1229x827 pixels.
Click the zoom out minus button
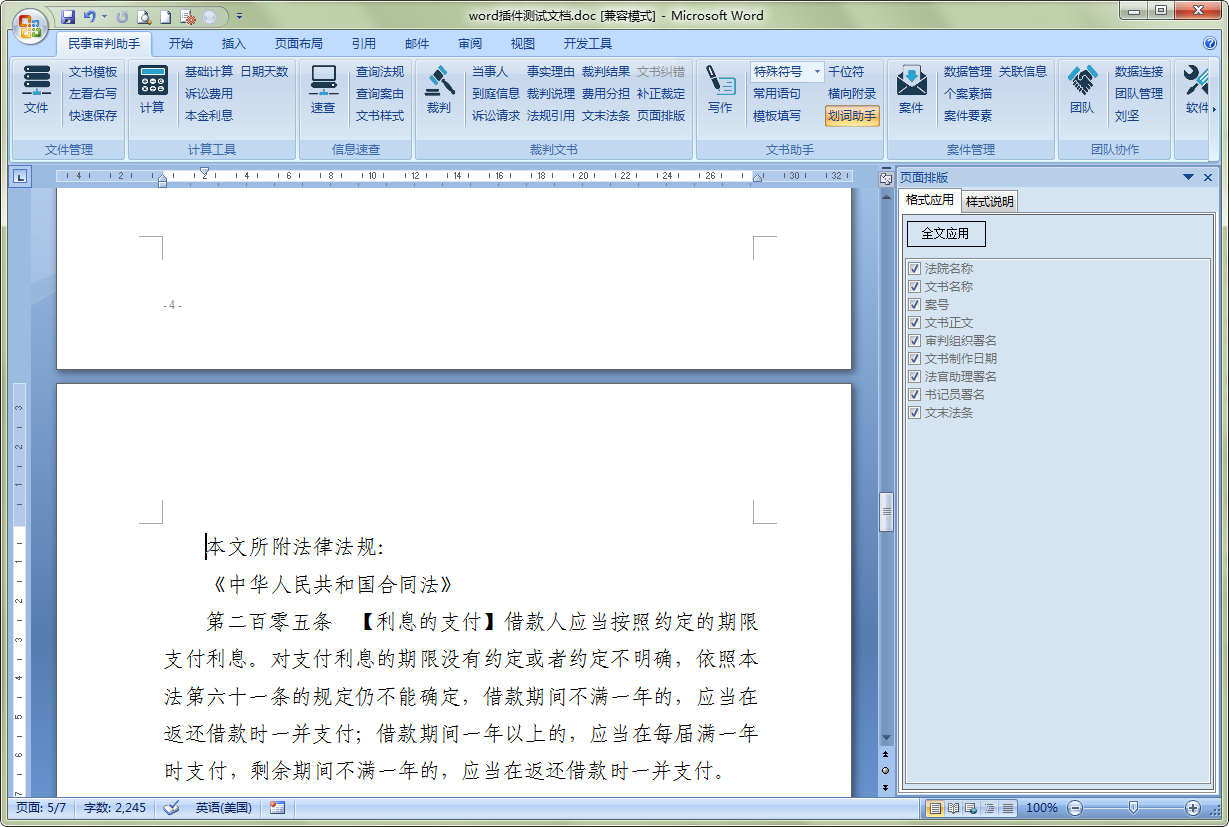tap(1075, 808)
